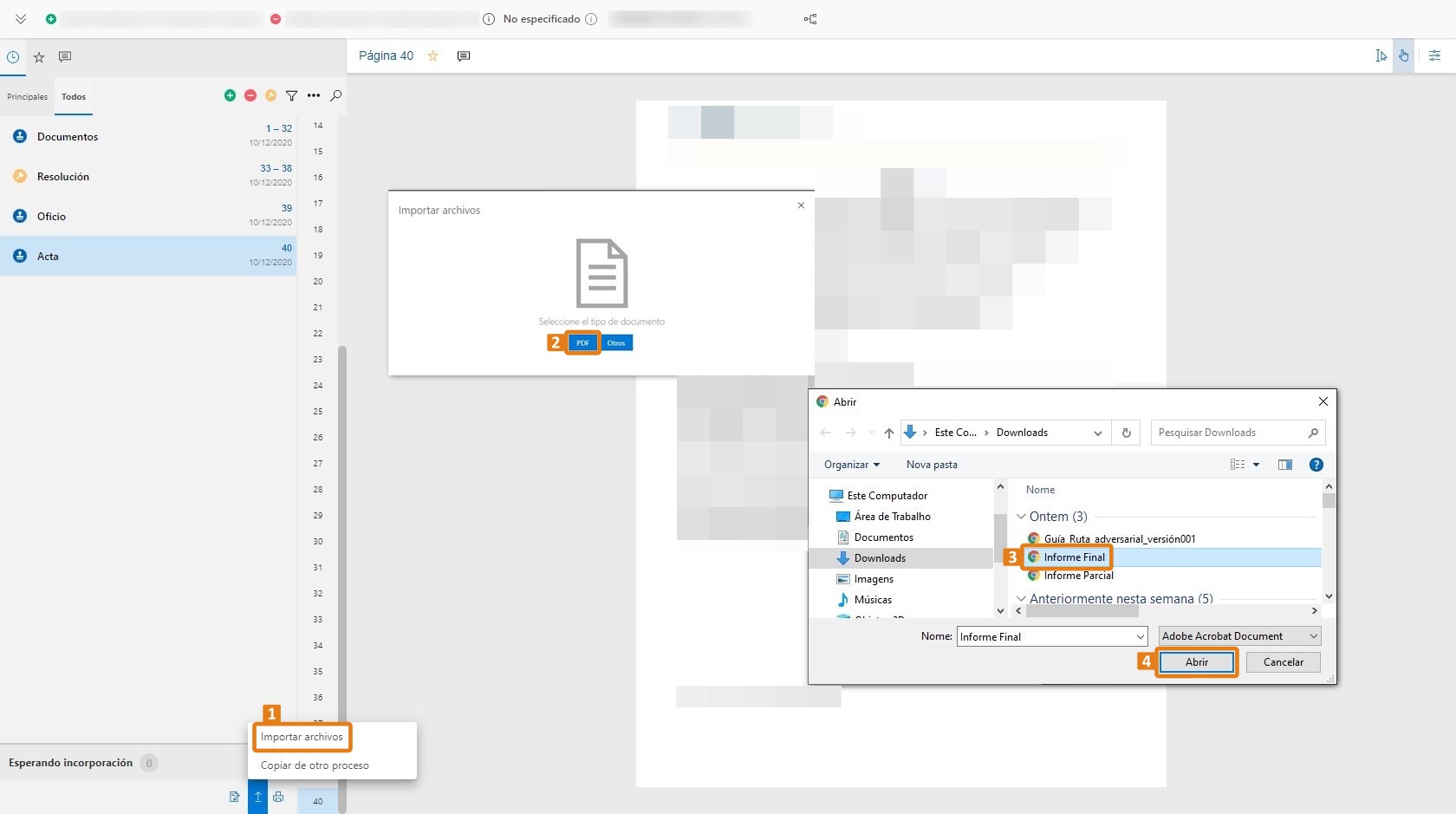Viewport: 1456px width, 814px height.
Task: Click the printer icon at bottom left
Action: 278,797
